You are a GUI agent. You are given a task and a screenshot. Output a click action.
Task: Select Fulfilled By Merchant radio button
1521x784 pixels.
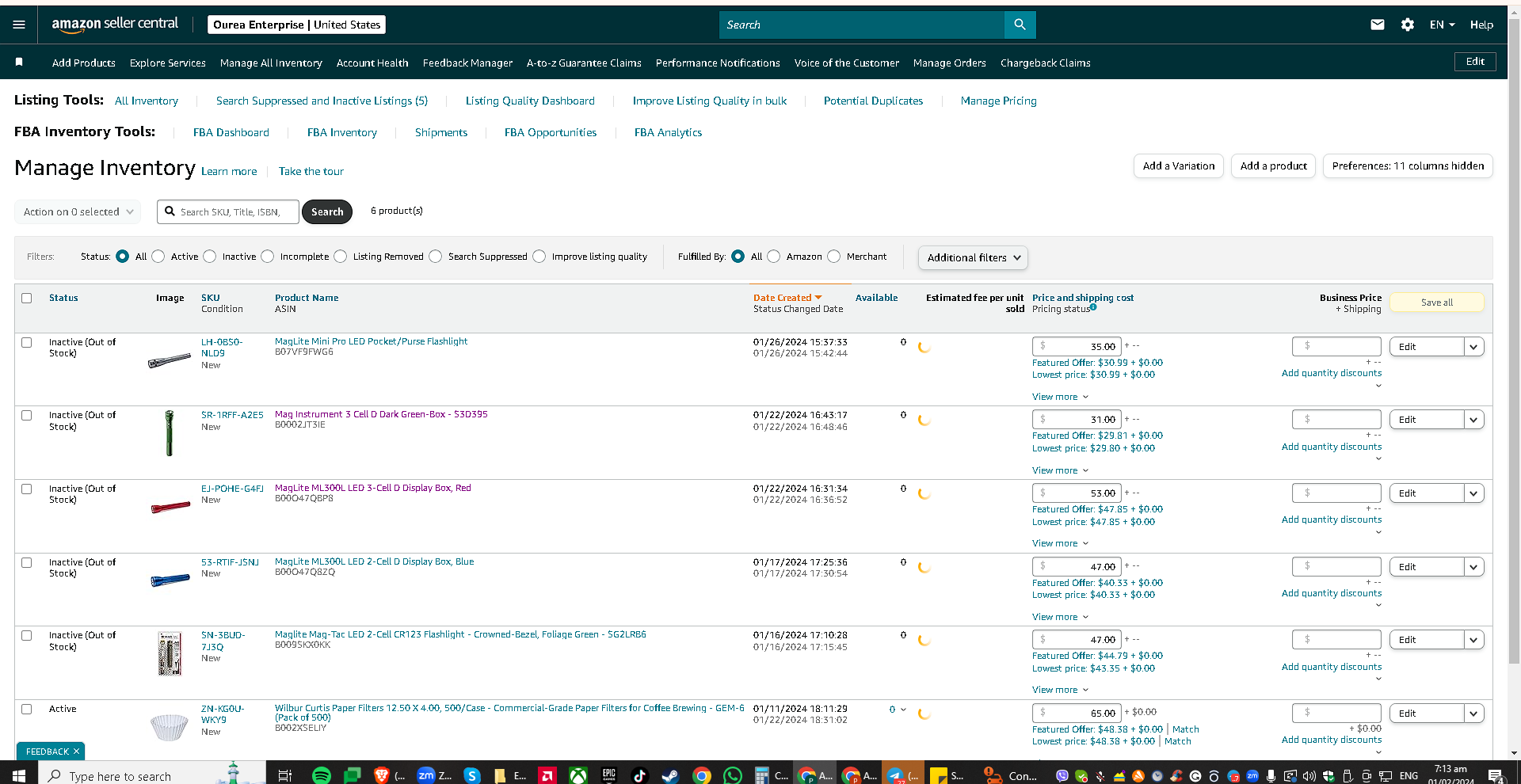[x=834, y=257]
